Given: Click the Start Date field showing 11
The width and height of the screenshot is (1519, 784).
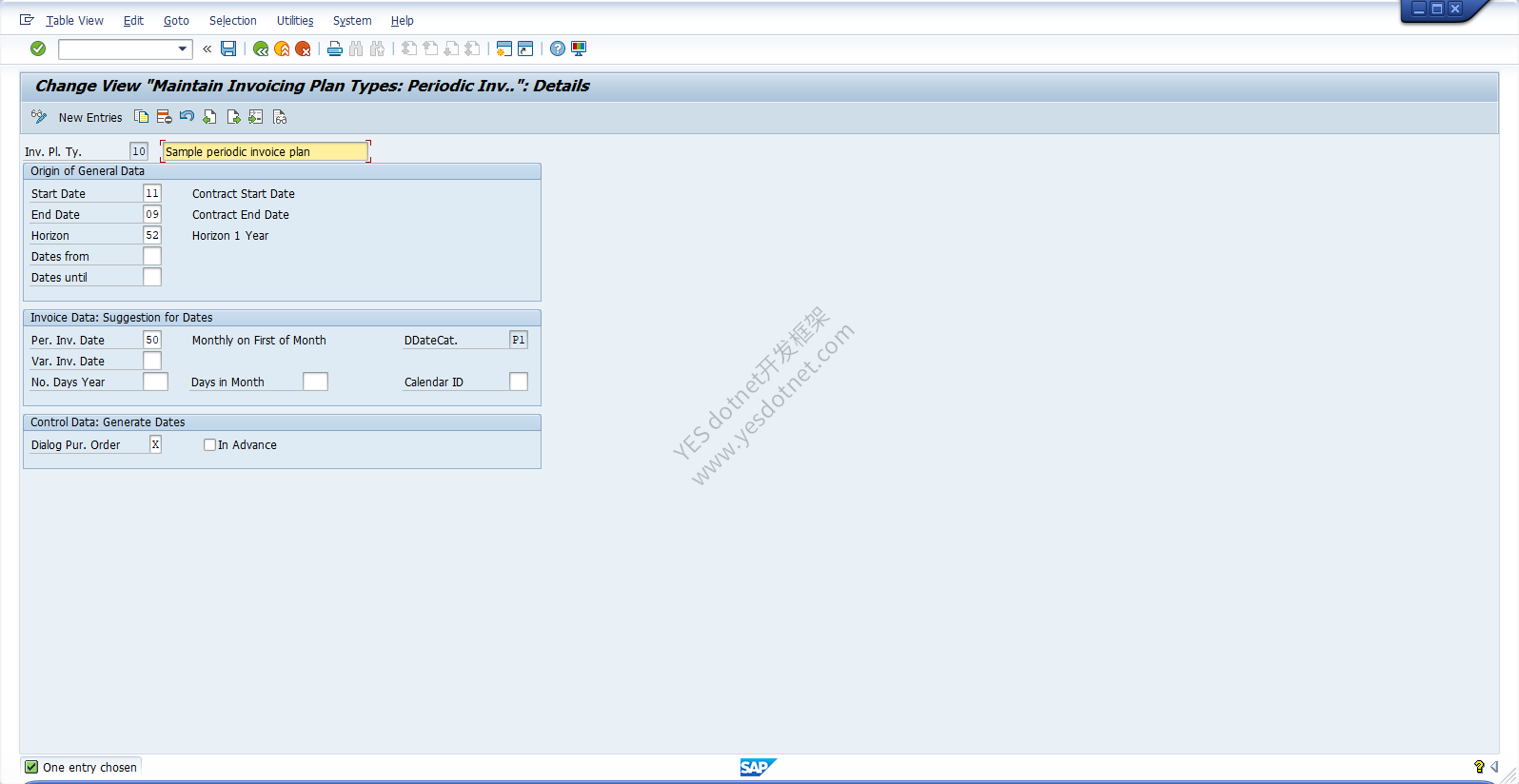Looking at the screenshot, I should point(152,193).
